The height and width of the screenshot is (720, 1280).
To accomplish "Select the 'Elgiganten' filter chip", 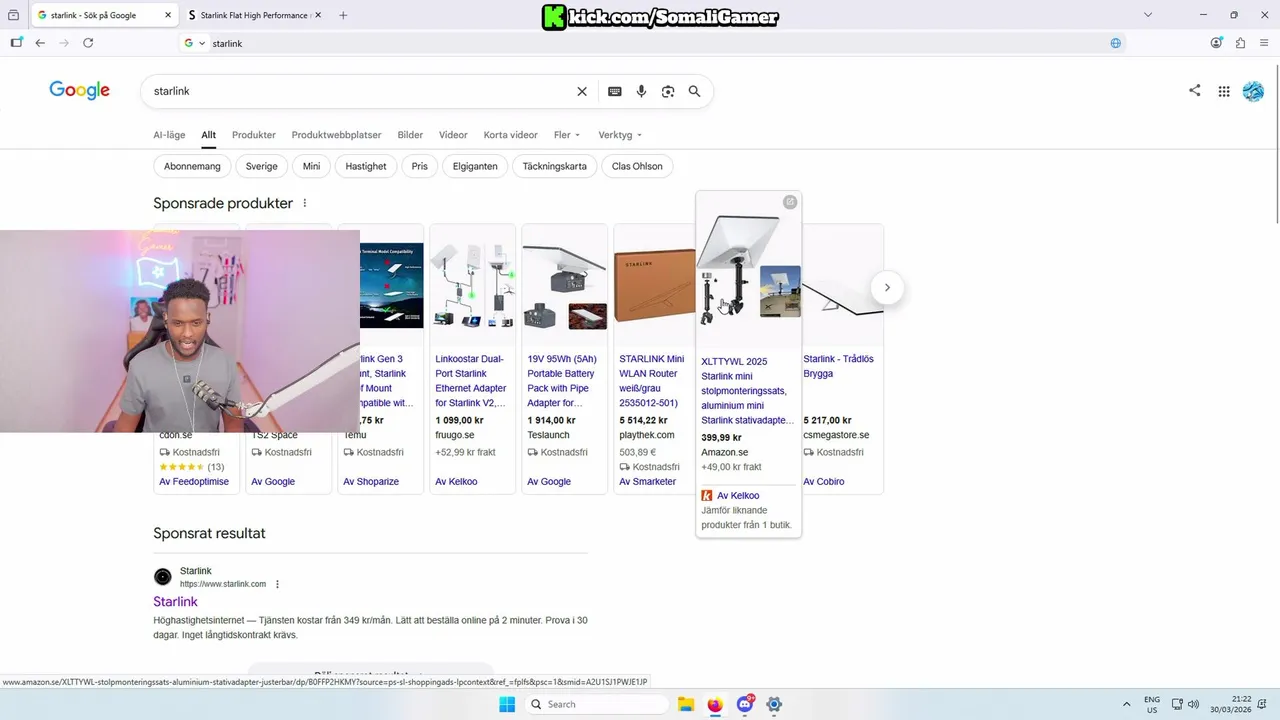I will [x=475, y=166].
